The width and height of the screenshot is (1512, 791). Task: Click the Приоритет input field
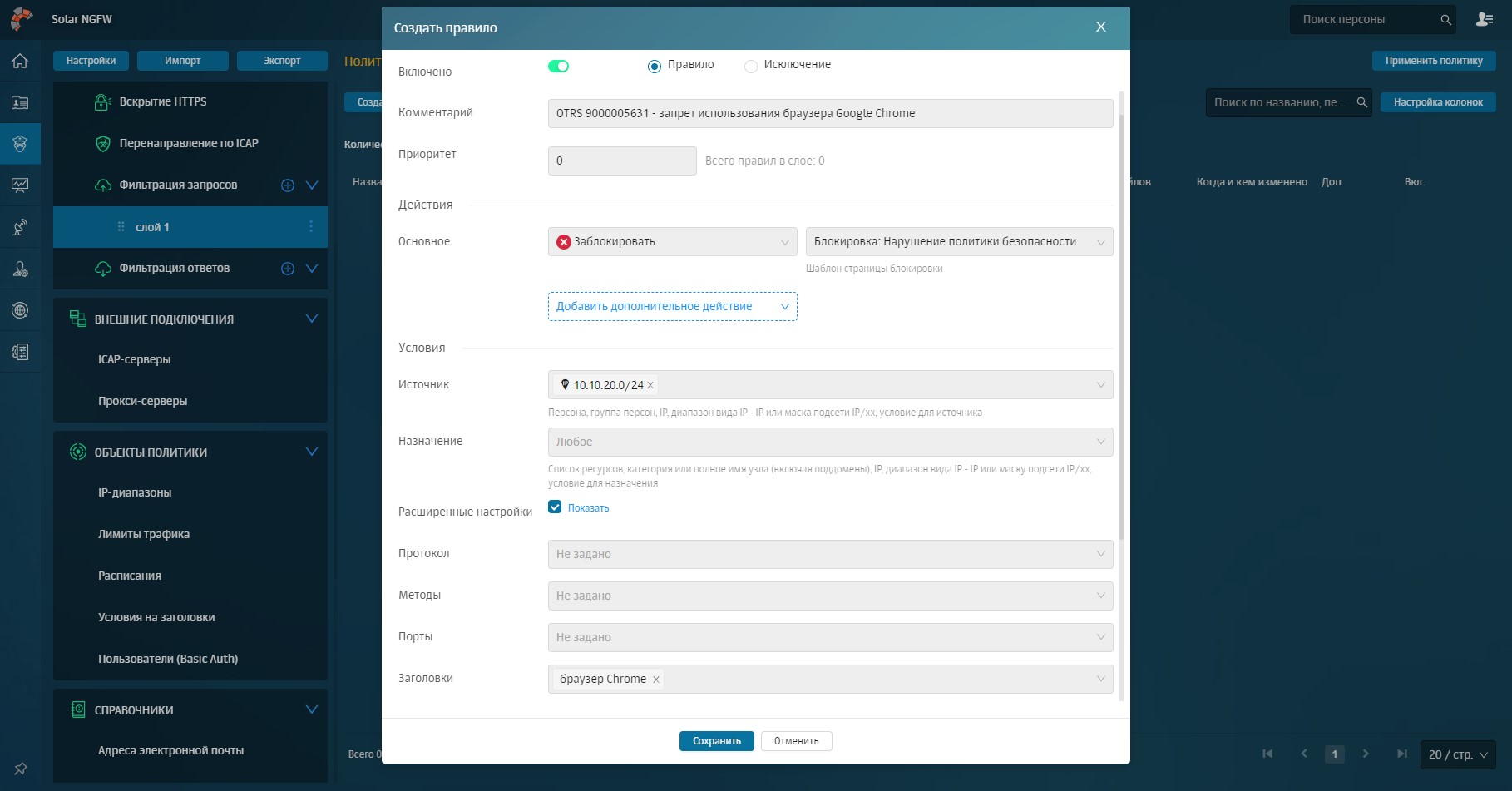pyautogui.click(x=621, y=161)
